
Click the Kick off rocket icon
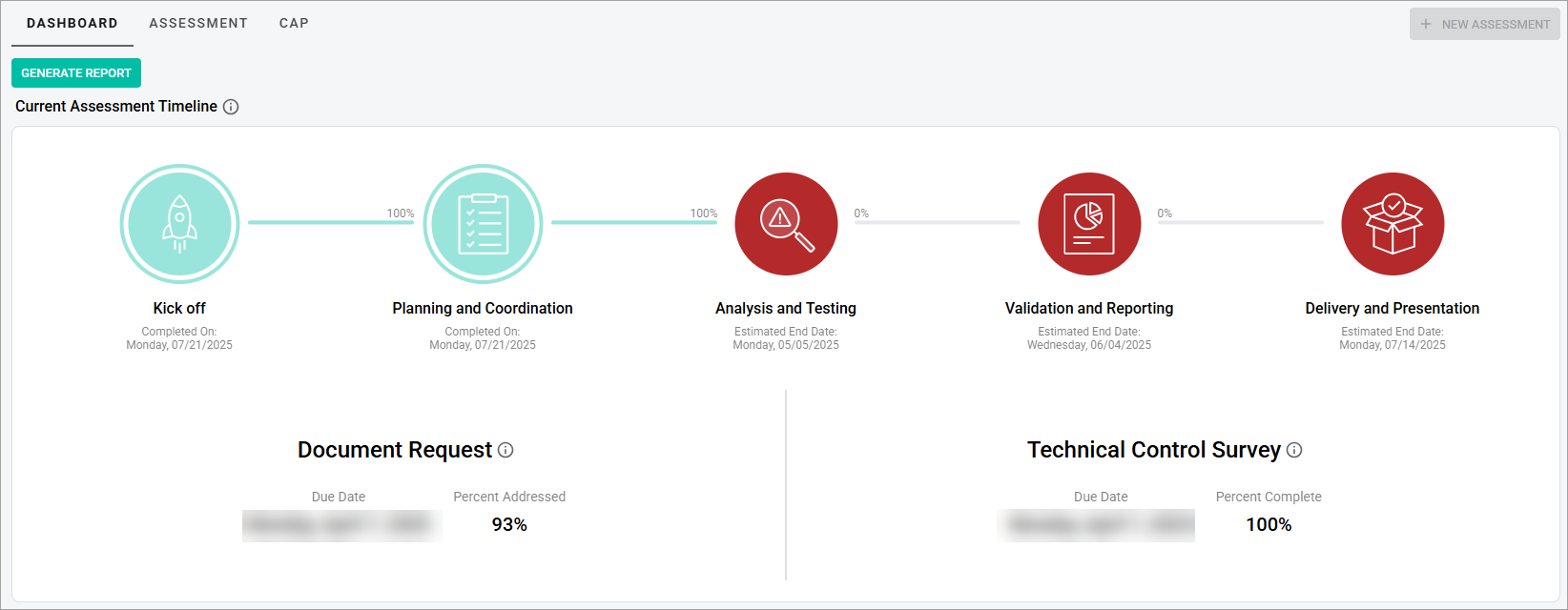tap(179, 223)
